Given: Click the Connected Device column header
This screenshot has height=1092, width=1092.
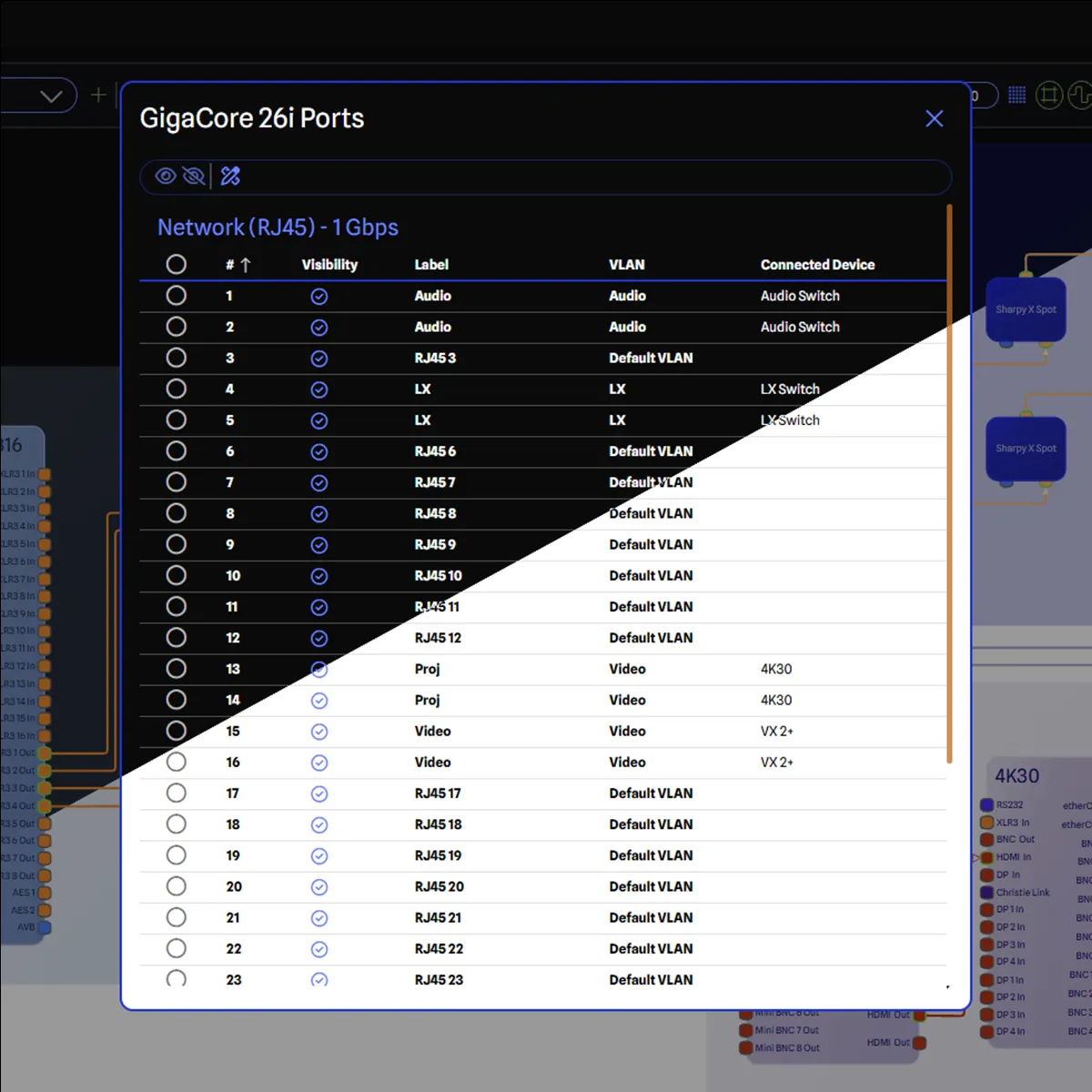Looking at the screenshot, I should (x=817, y=265).
